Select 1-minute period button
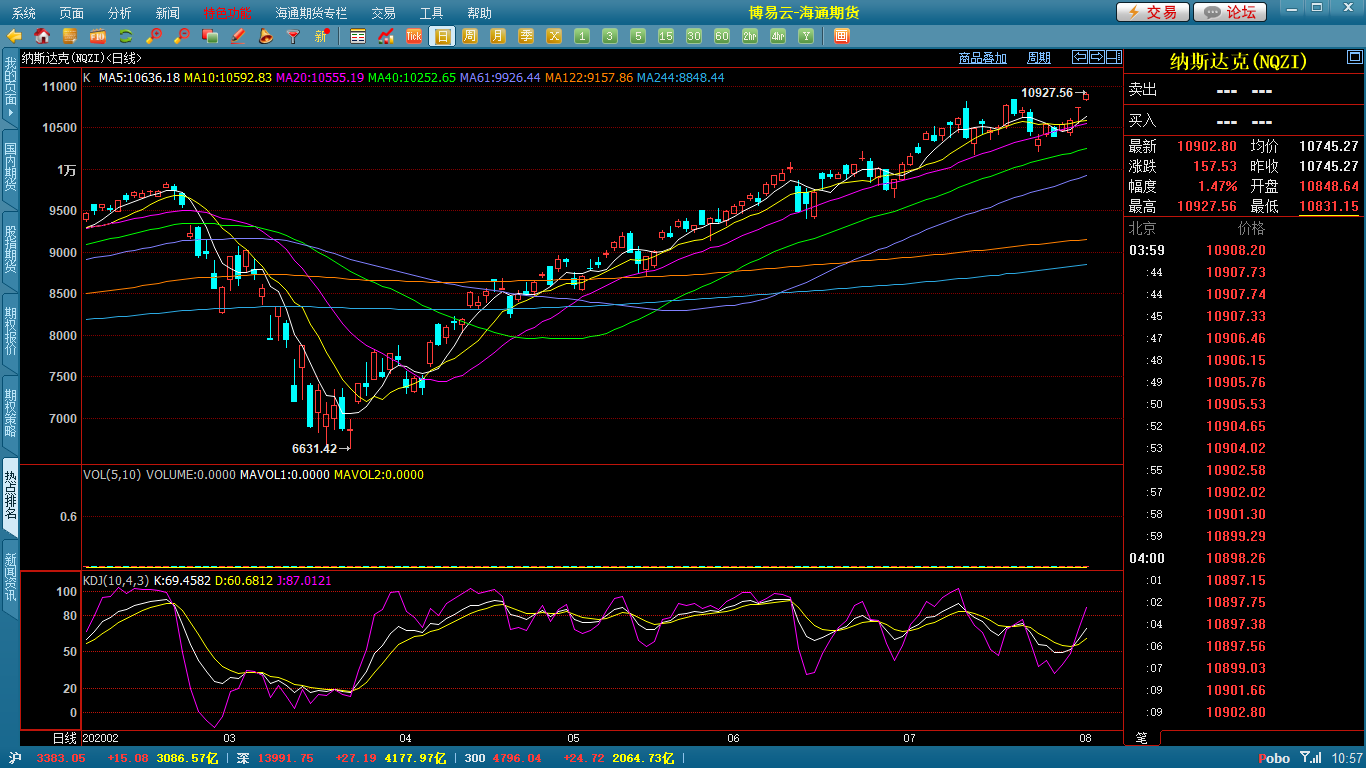This screenshot has height=768, width=1366. click(x=582, y=36)
